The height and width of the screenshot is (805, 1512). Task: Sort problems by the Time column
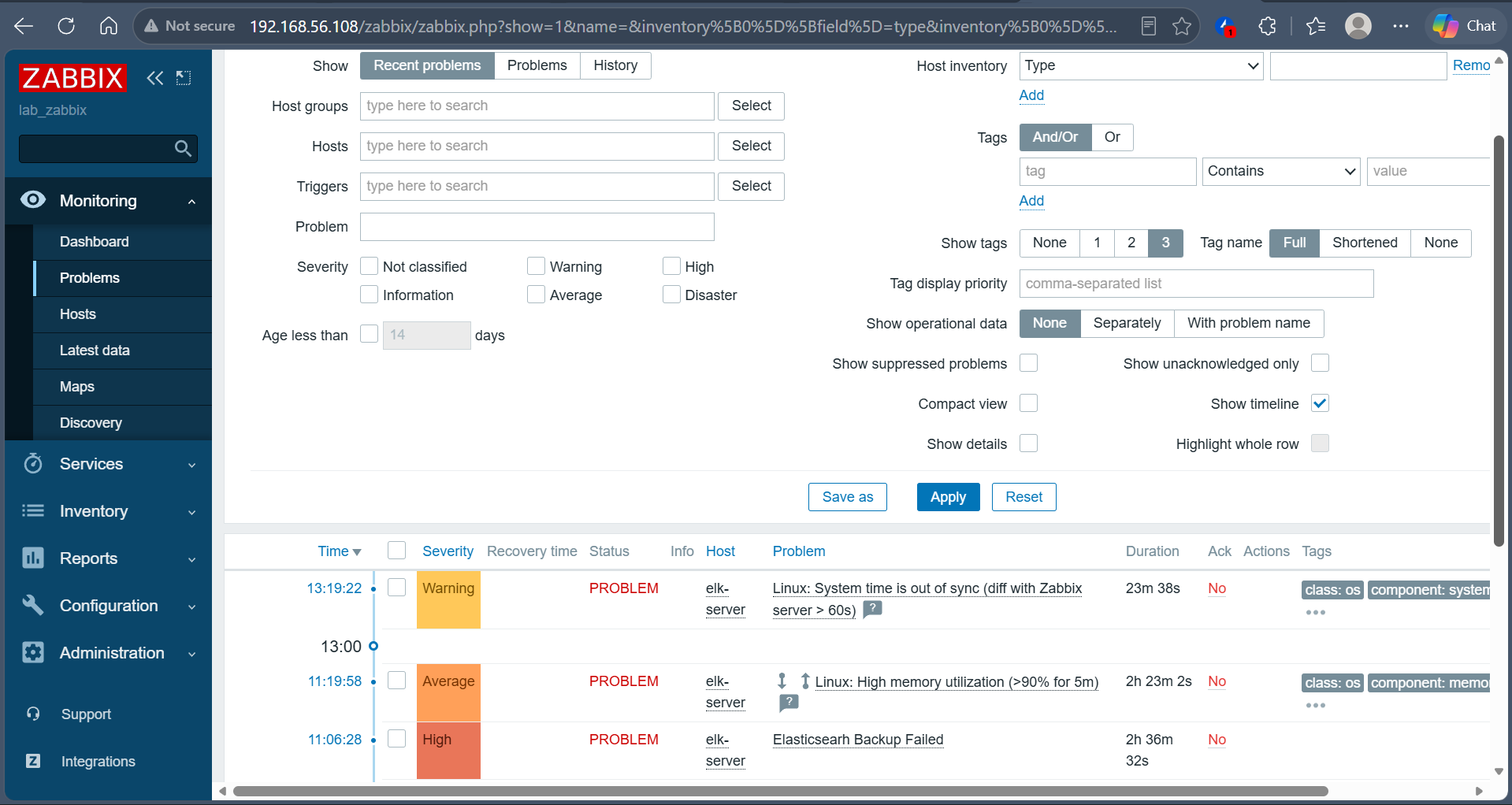339,551
